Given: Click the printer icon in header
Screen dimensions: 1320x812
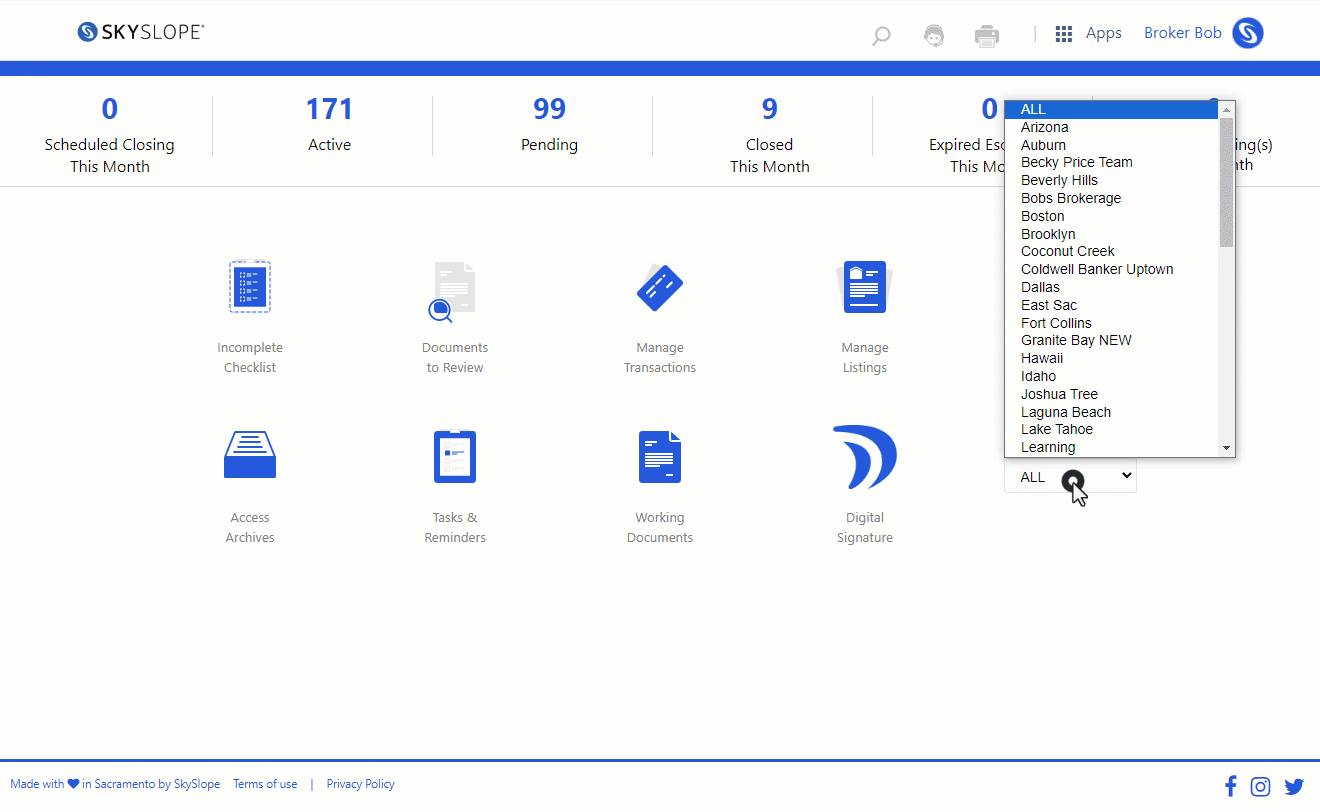Looking at the screenshot, I should pos(987,36).
